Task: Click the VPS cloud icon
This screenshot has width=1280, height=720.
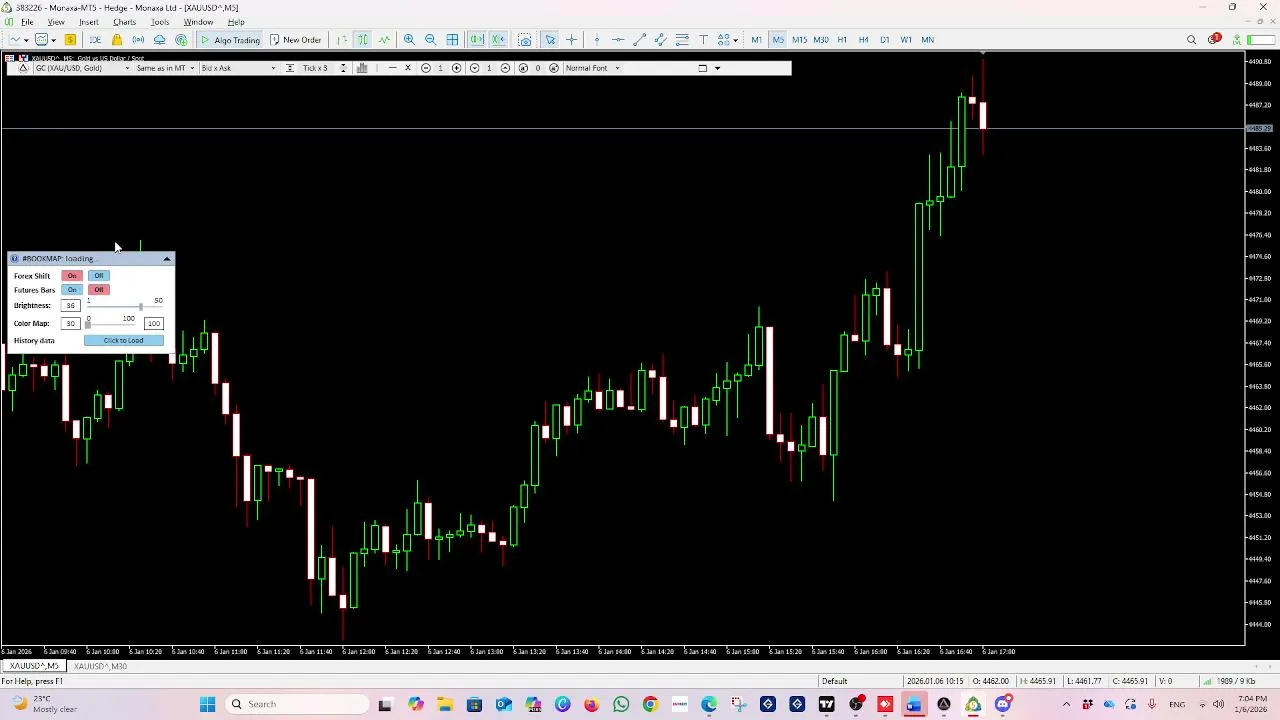Action: 159,40
